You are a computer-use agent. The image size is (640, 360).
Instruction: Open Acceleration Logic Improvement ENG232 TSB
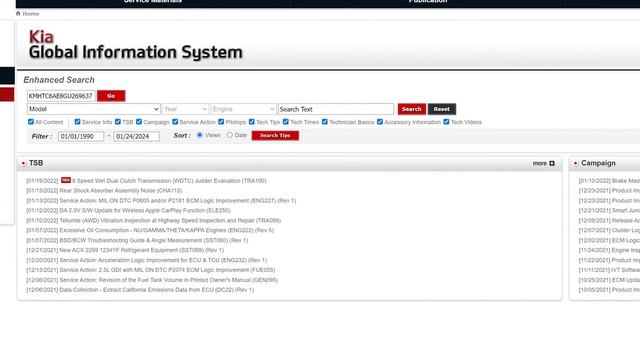[163, 260]
